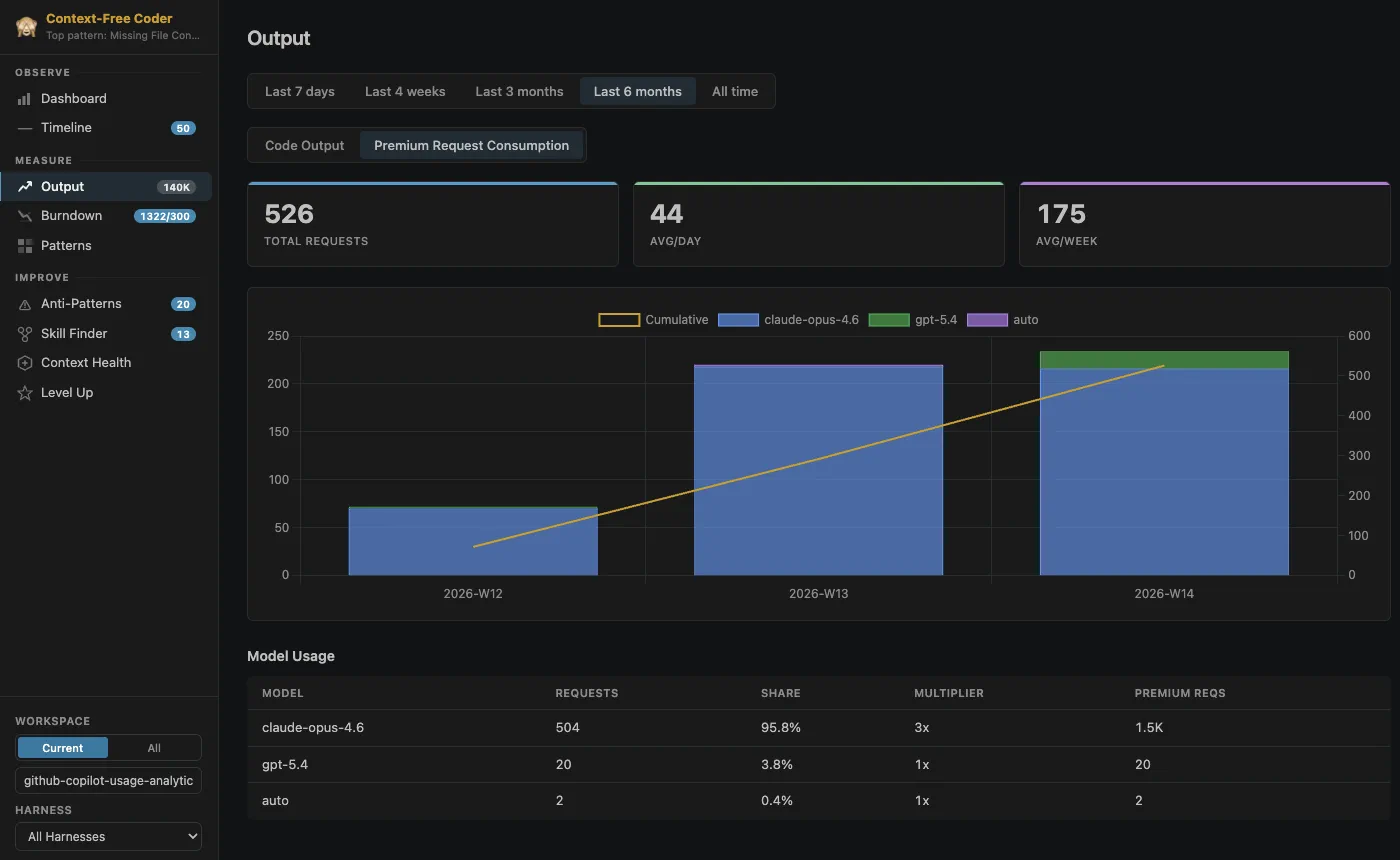Click the Share column header
This screenshot has height=860, width=1400.
coord(781,693)
